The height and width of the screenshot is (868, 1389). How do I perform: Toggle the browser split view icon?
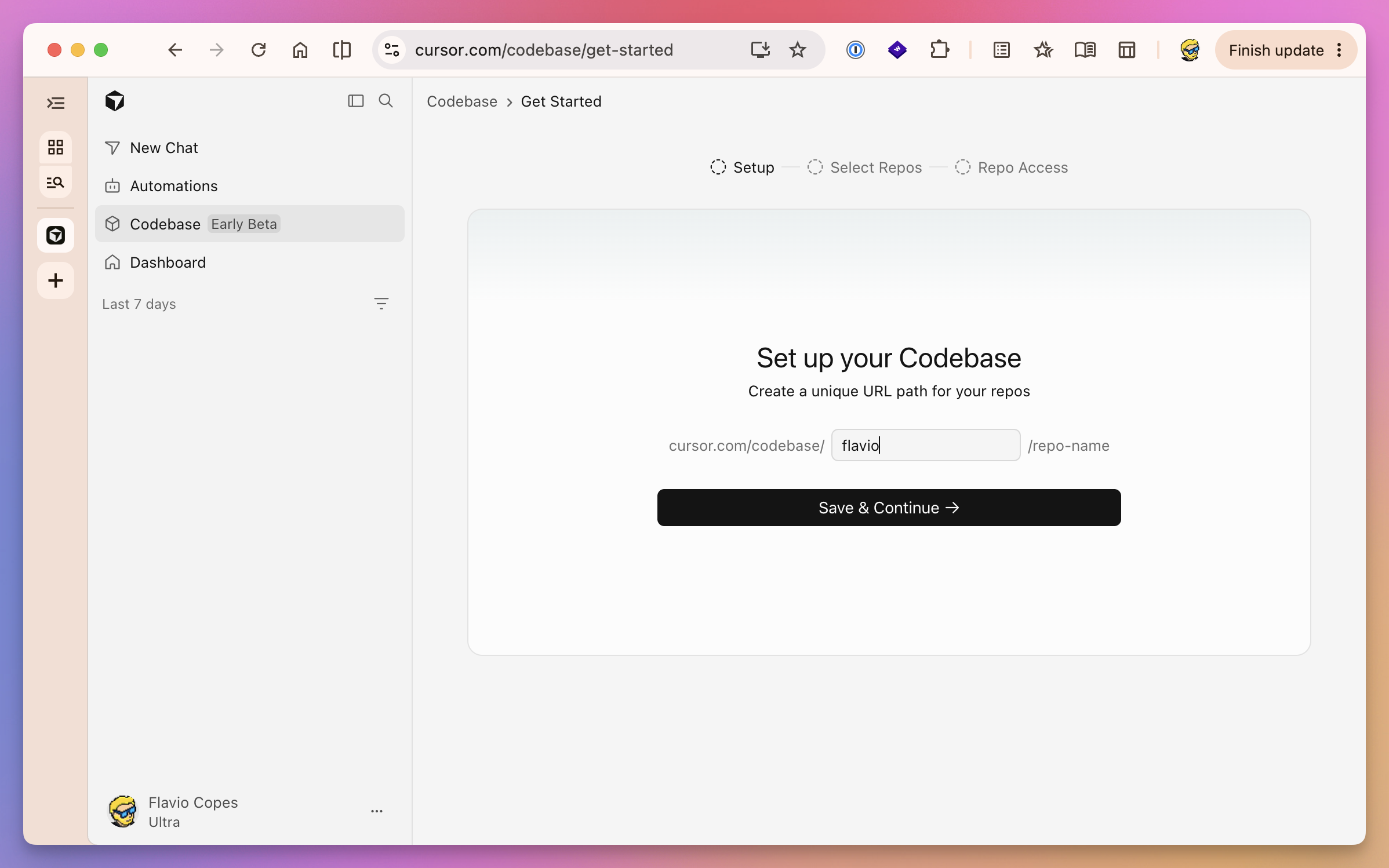click(x=342, y=50)
